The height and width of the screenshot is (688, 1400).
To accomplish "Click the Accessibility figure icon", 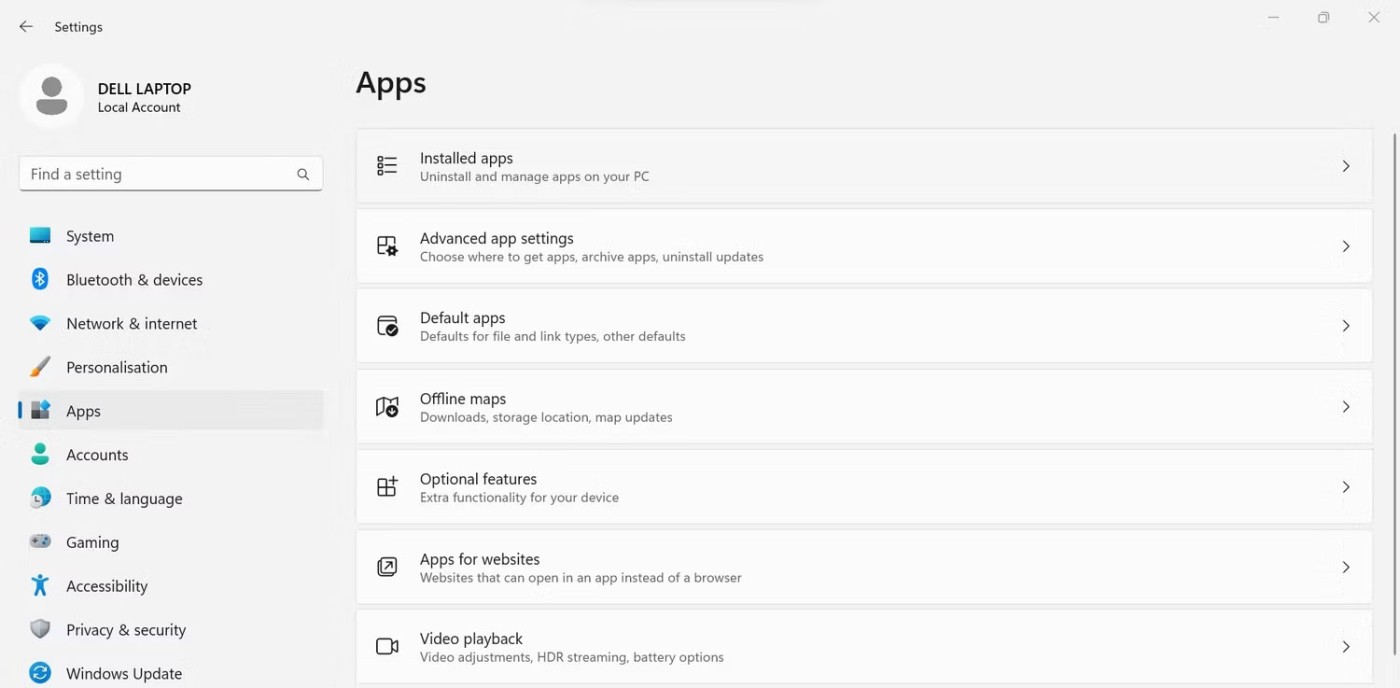I will [40, 586].
